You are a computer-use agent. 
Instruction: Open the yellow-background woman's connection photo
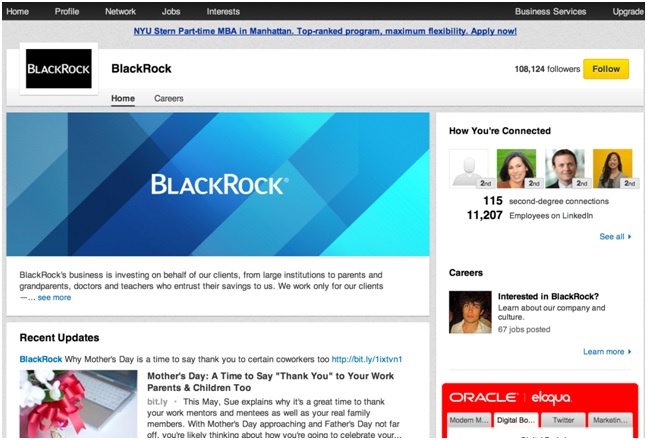click(613, 169)
